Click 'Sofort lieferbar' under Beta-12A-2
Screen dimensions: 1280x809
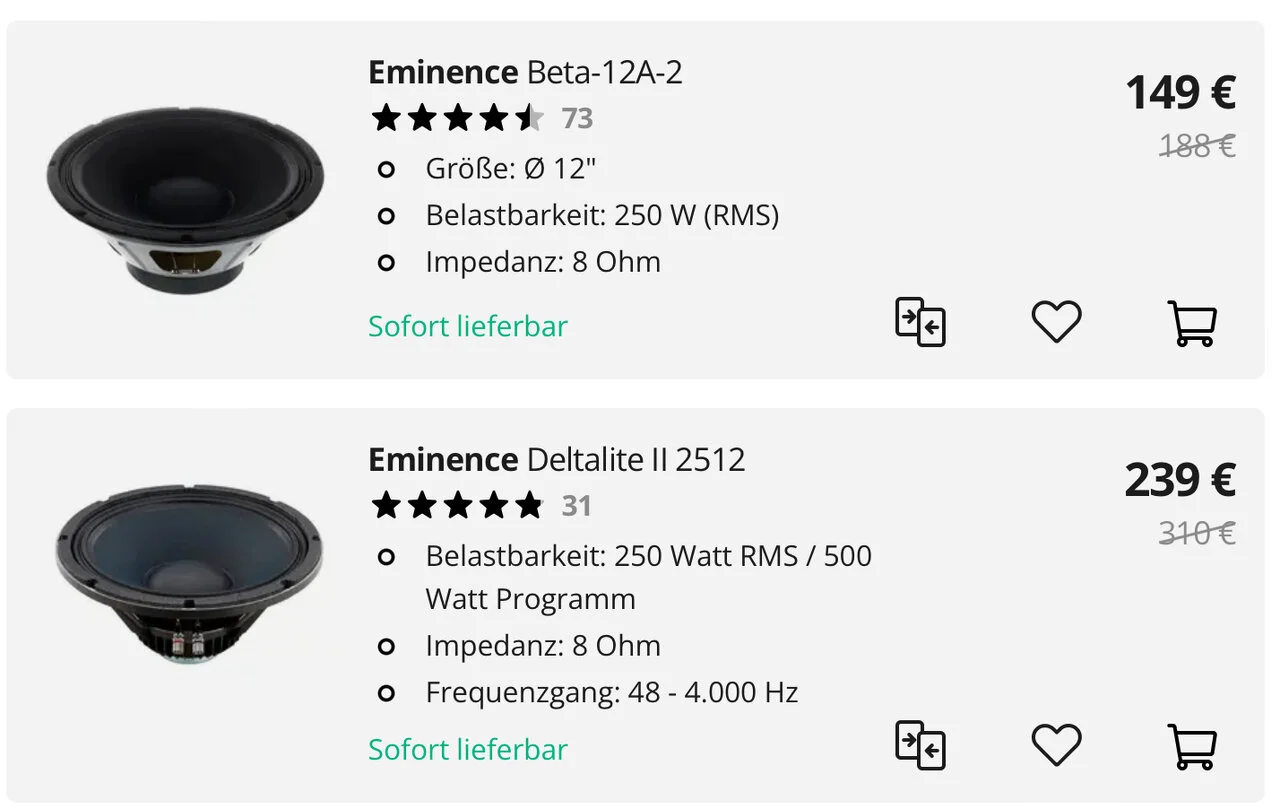point(467,327)
